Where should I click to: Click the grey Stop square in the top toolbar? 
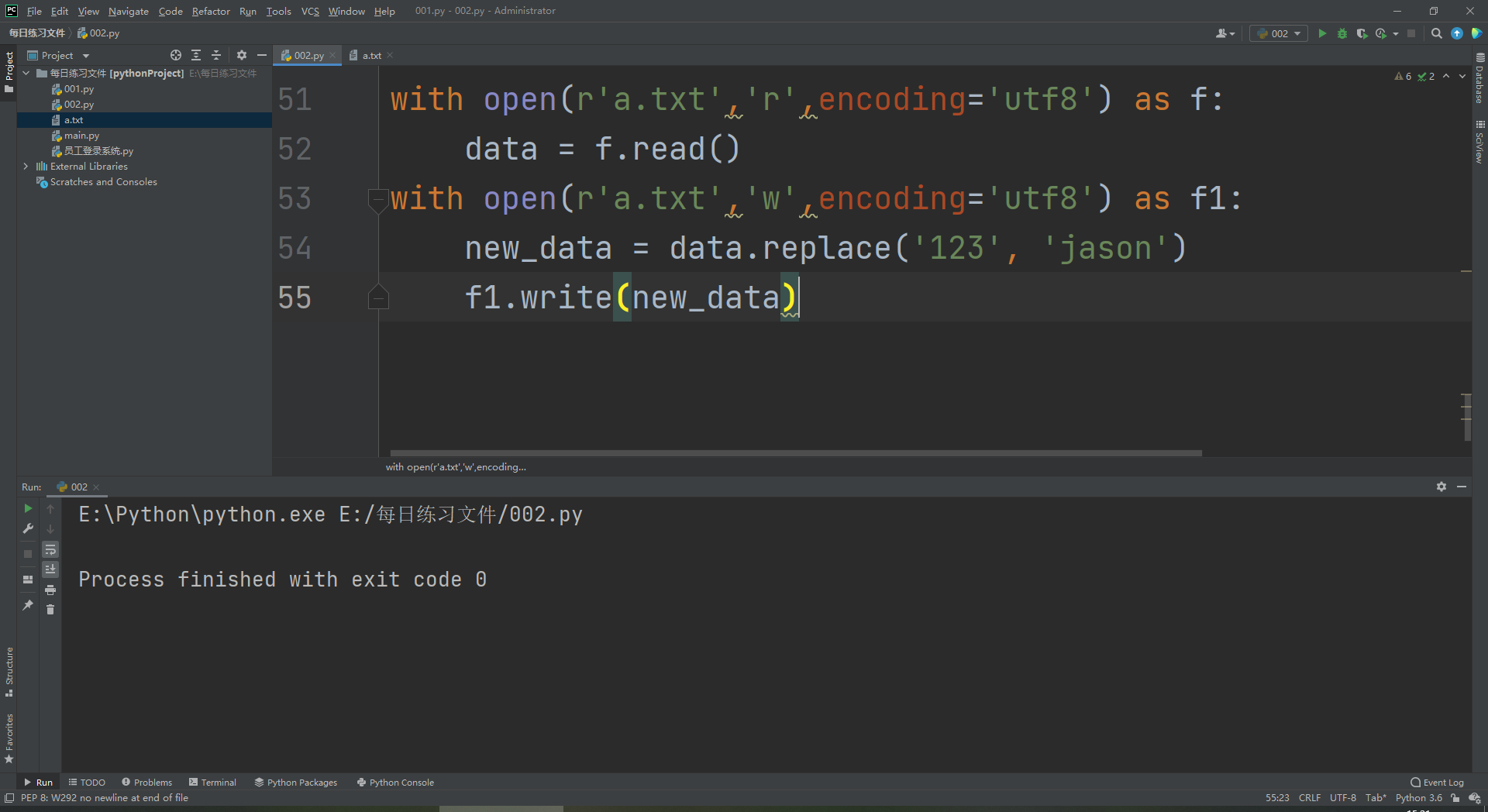click(x=1411, y=33)
